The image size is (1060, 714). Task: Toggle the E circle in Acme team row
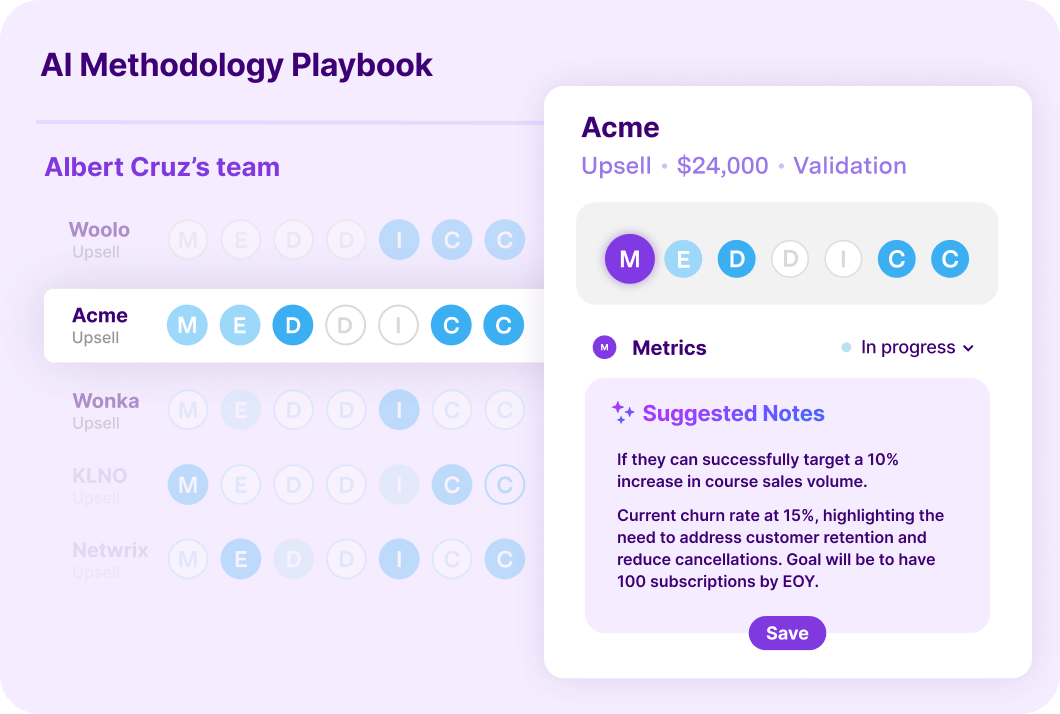tap(240, 325)
